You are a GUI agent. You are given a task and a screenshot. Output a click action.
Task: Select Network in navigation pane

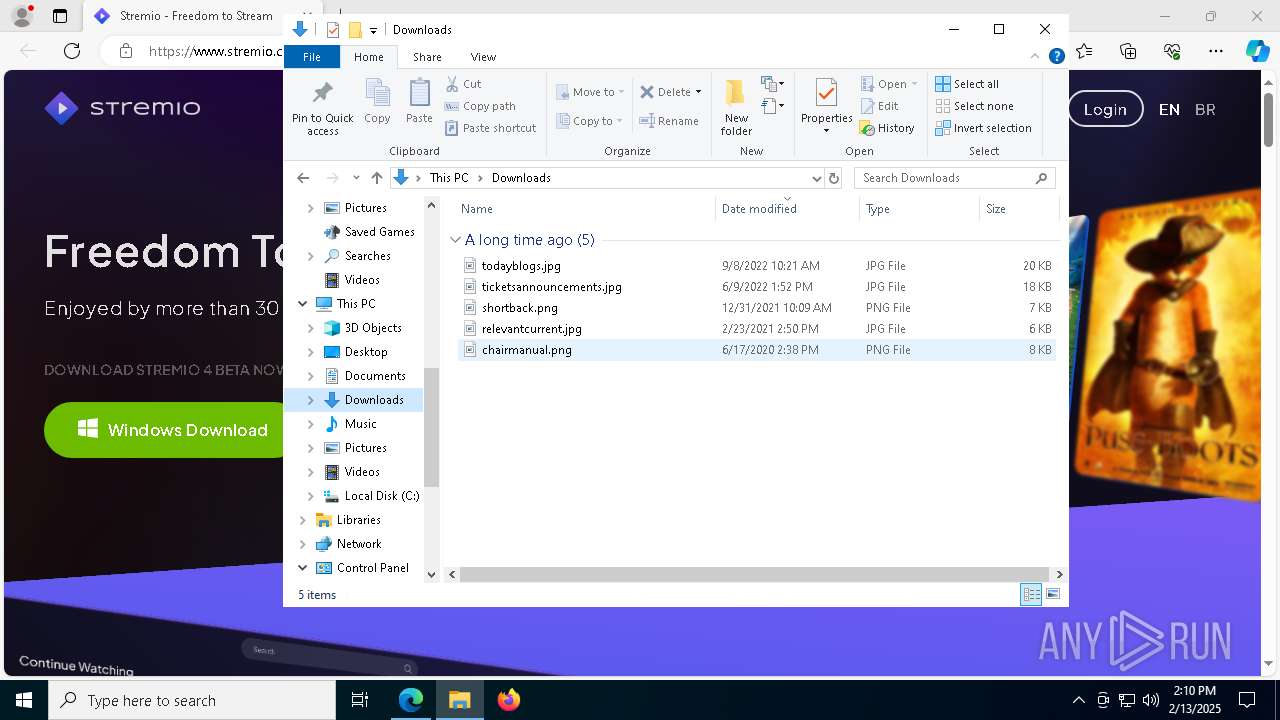[358, 544]
